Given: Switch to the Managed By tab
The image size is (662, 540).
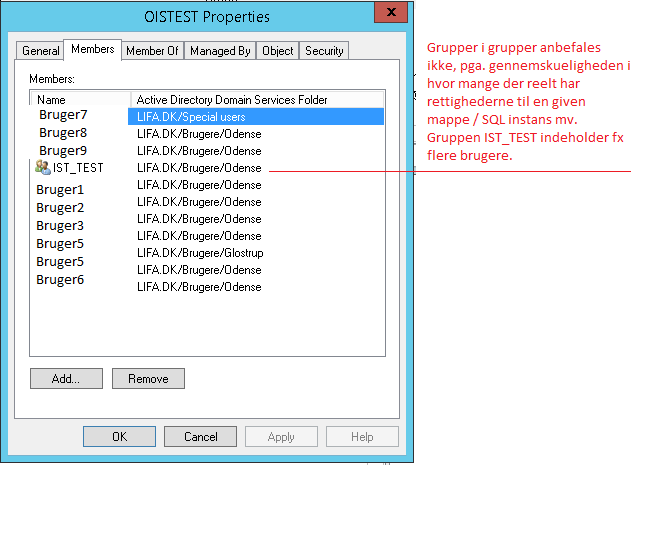Looking at the screenshot, I should click(220, 51).
